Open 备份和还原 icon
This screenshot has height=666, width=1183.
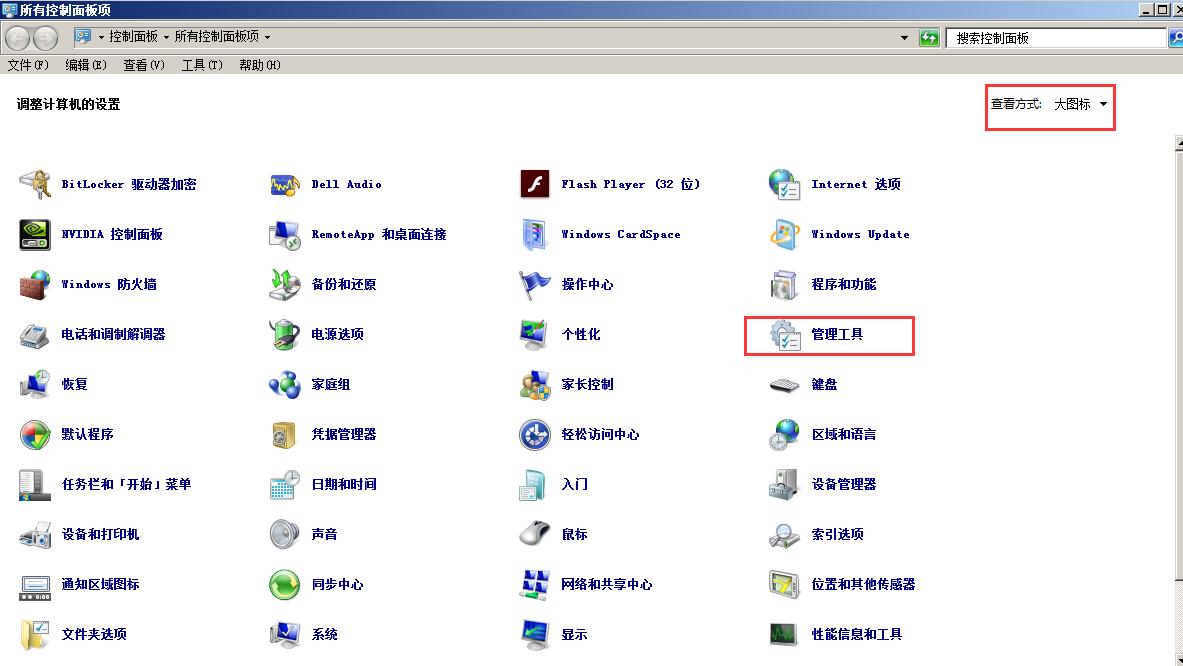pos(285,284)
